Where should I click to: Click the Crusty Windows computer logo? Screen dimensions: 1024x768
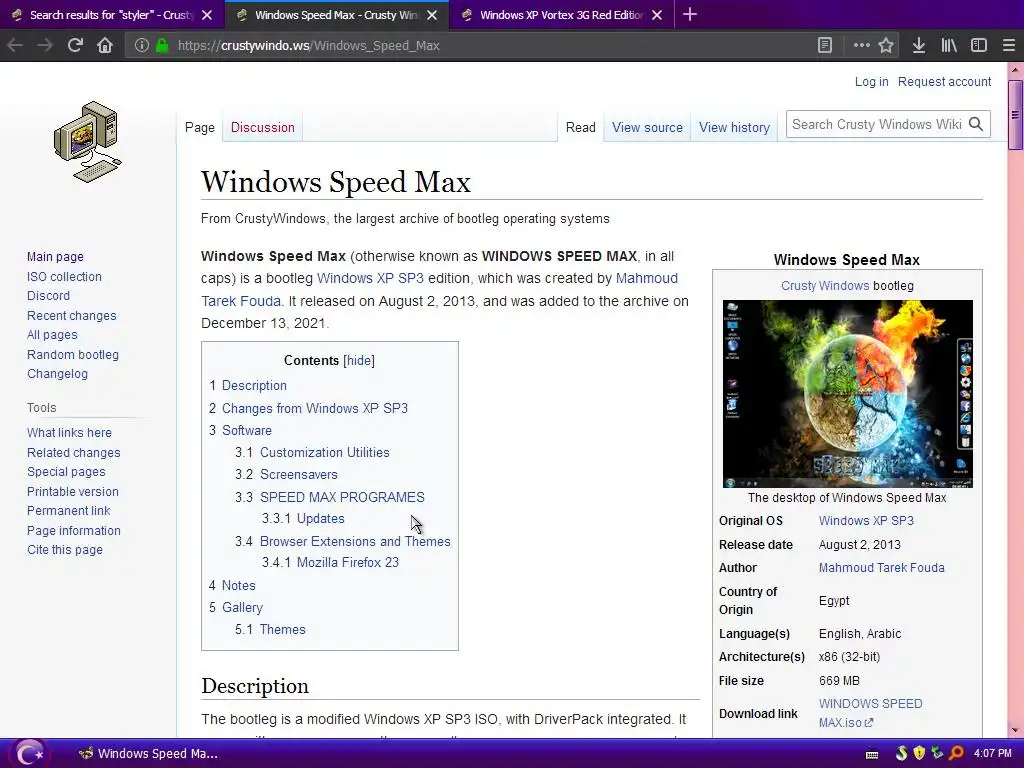click(87, 142)
